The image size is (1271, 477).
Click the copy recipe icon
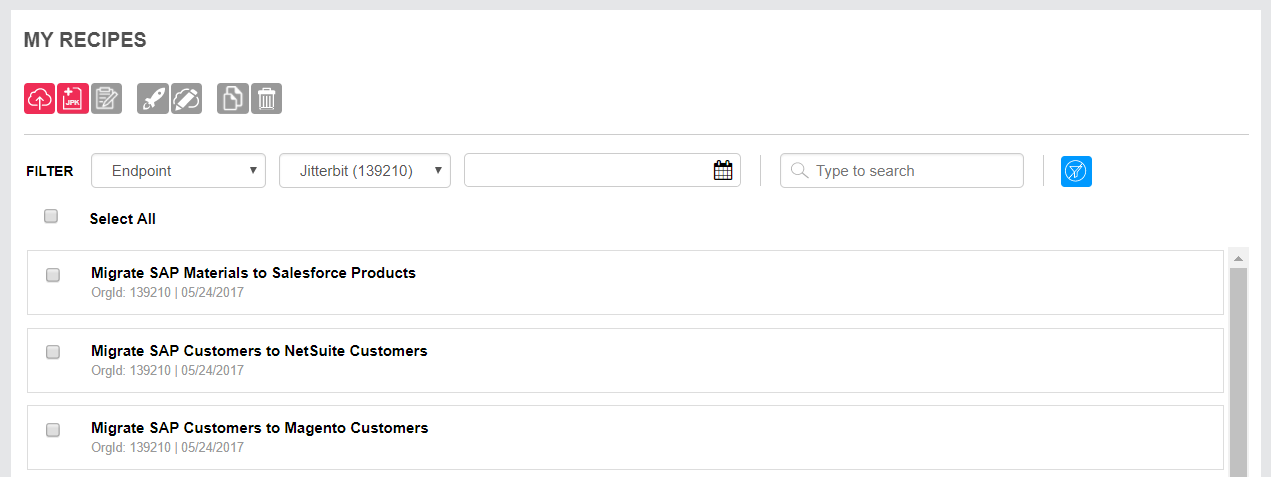233,99
